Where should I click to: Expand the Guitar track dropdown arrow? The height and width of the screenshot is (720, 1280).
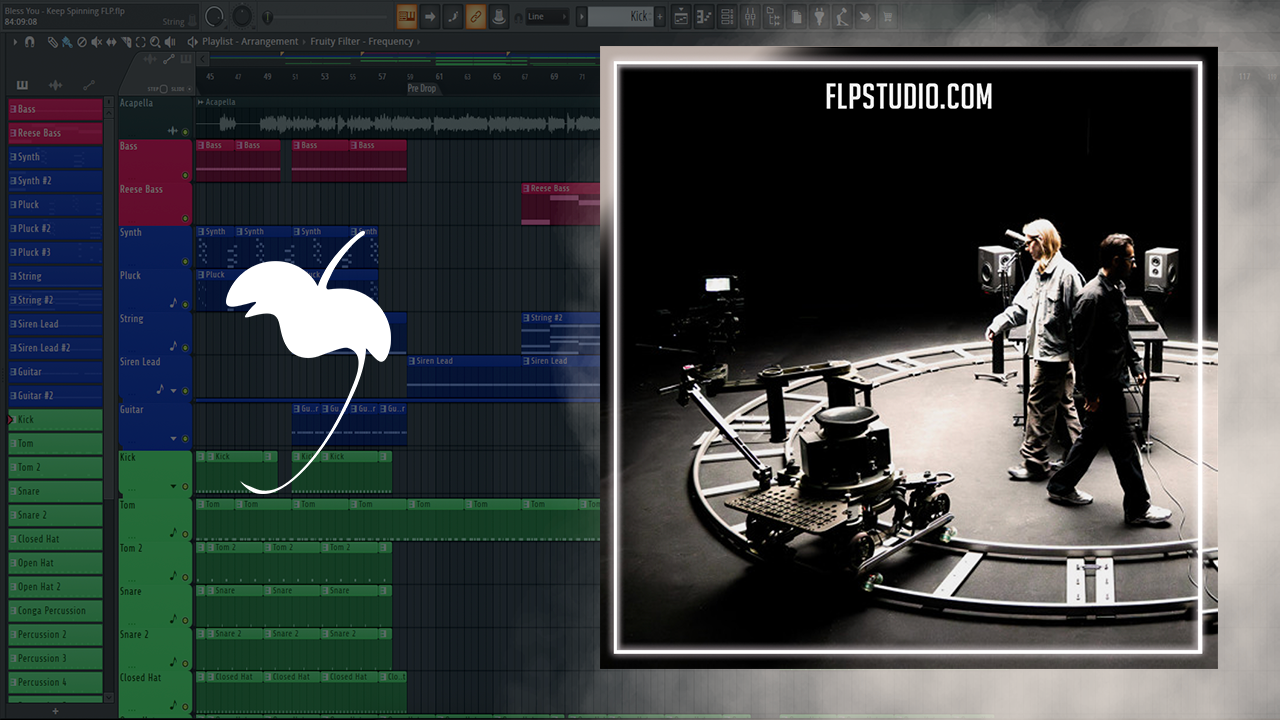[173, 438]
